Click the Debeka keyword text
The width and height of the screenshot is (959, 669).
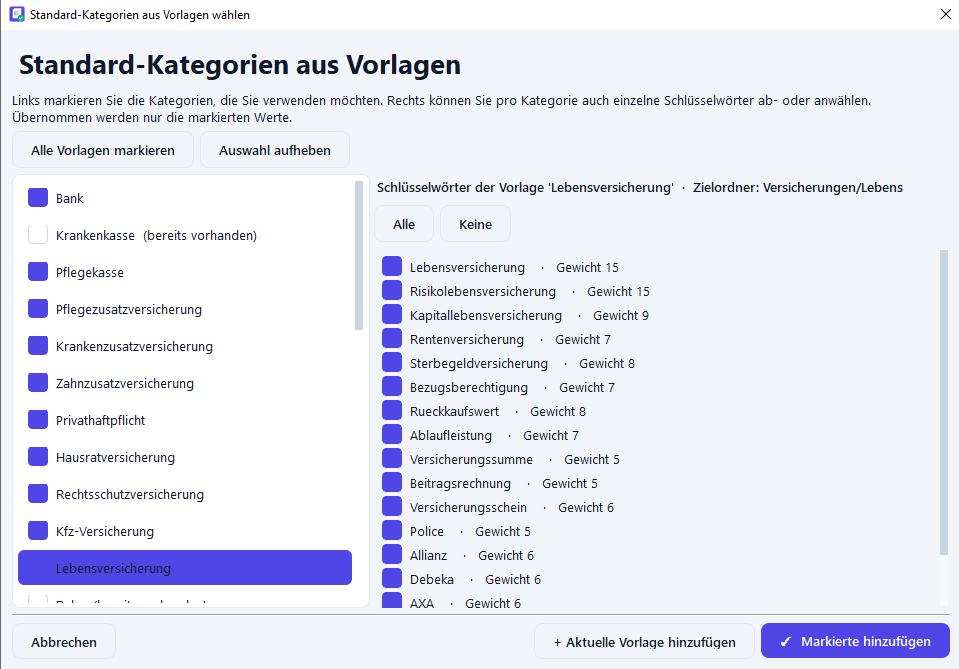coord(432,579)
